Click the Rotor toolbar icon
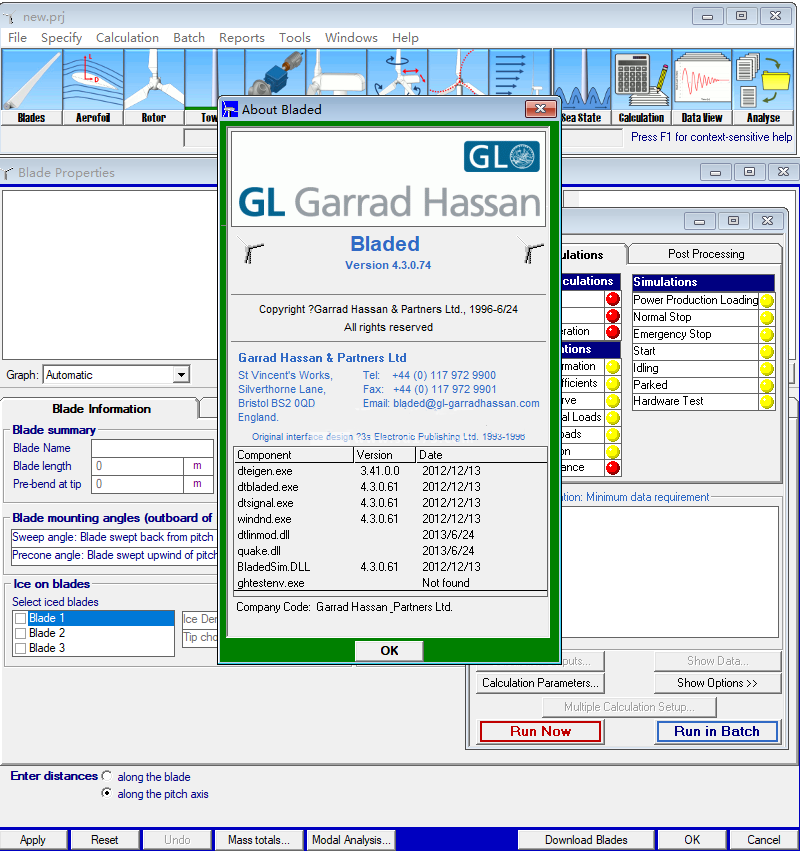Viewport: 800px width, 851px height. (153, 86)
